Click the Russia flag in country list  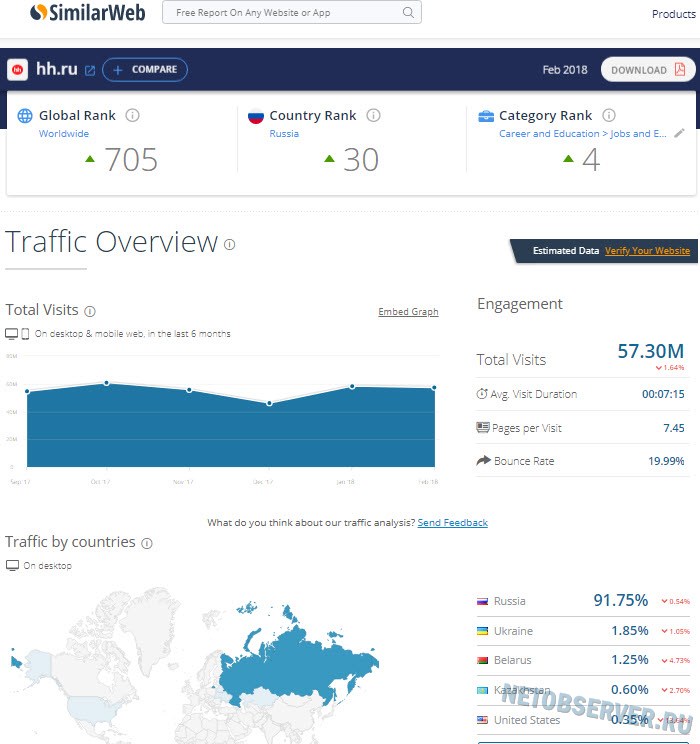click(482, 602)
